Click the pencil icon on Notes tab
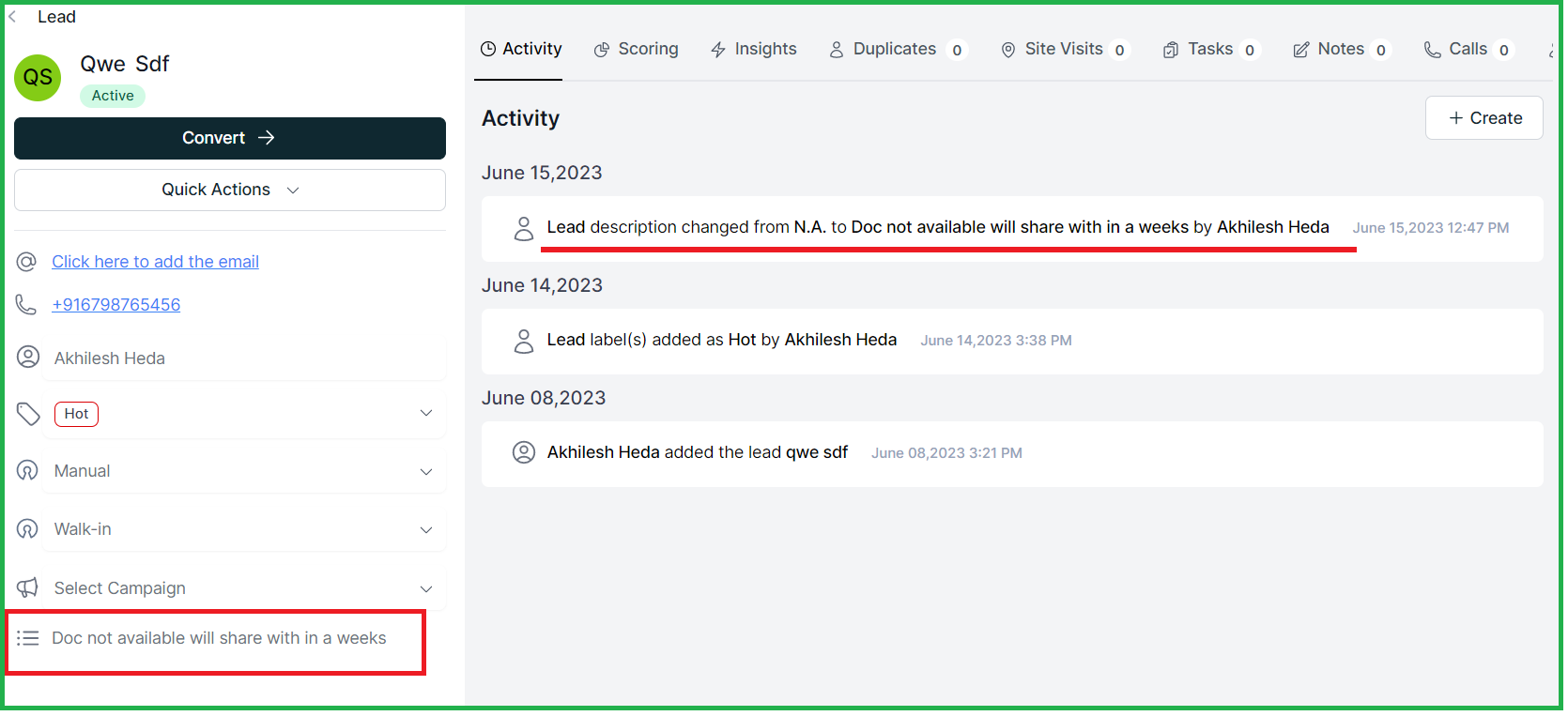This screenshot has height=716, width=1568. pyautogui.click(x=1301, y=50)
